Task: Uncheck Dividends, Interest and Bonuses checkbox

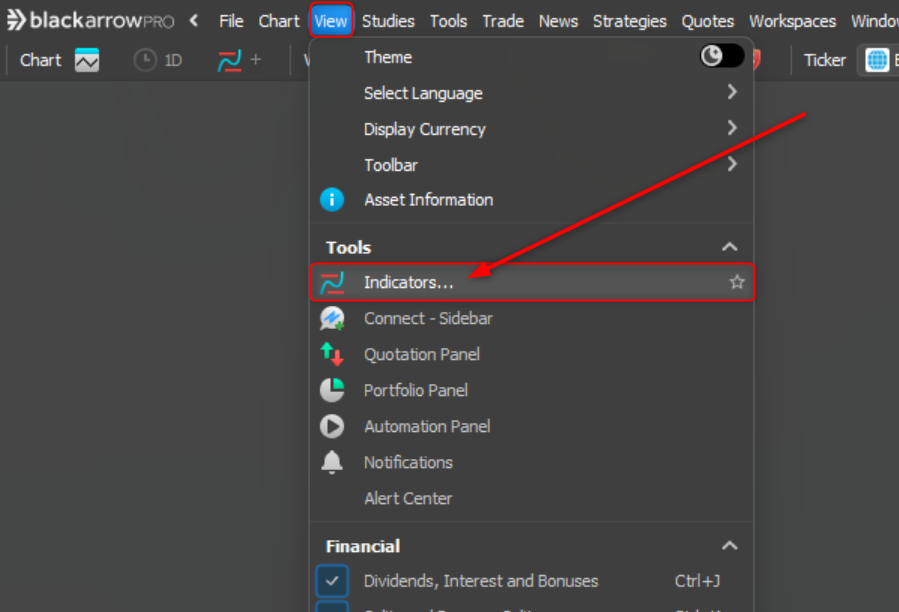Action: click(332, 581)
